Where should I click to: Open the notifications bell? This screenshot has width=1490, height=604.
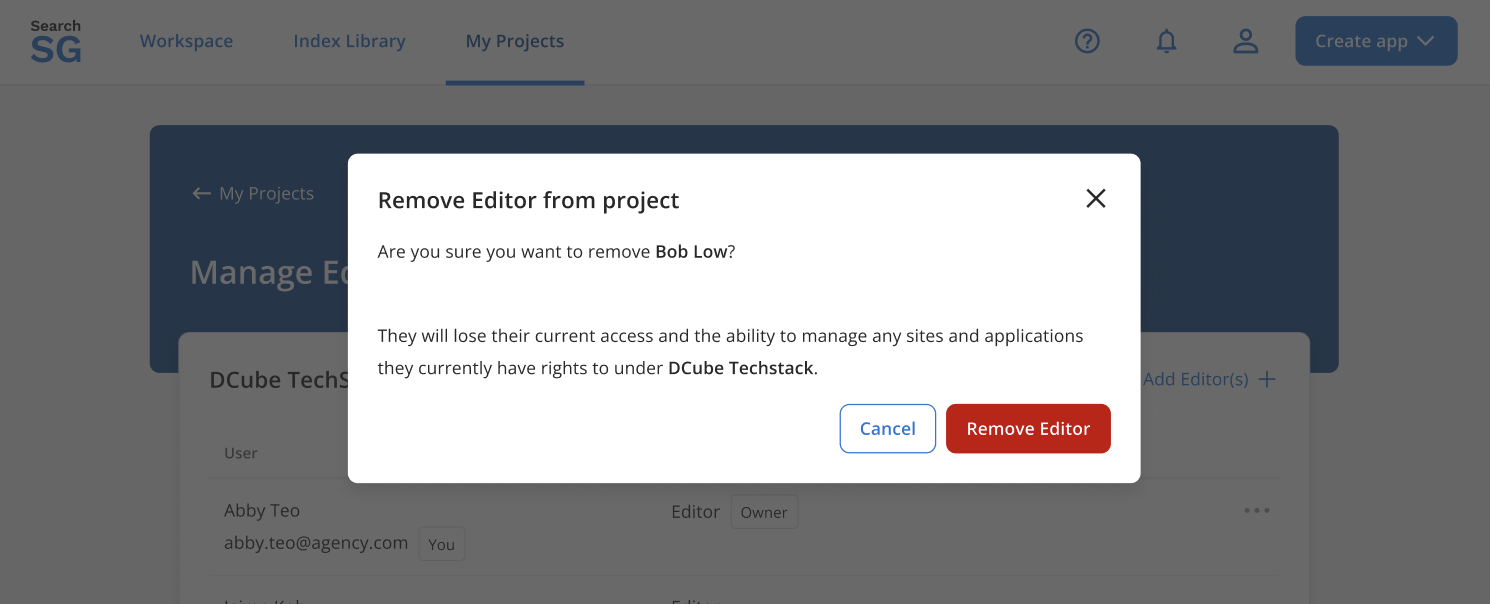click(x=1166, y=41)
